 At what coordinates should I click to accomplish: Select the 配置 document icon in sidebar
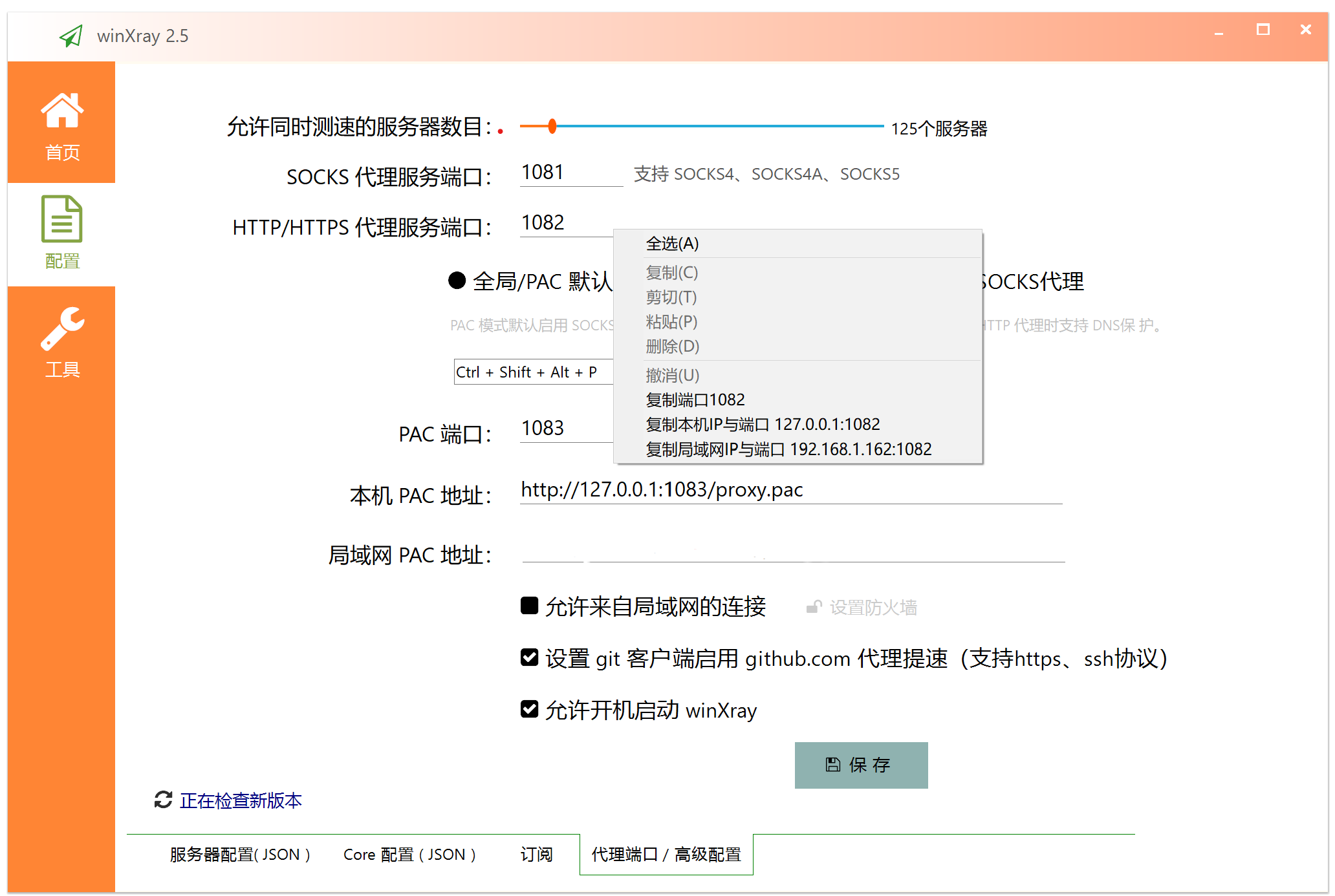pyautogui.click(x=62, y=219)
